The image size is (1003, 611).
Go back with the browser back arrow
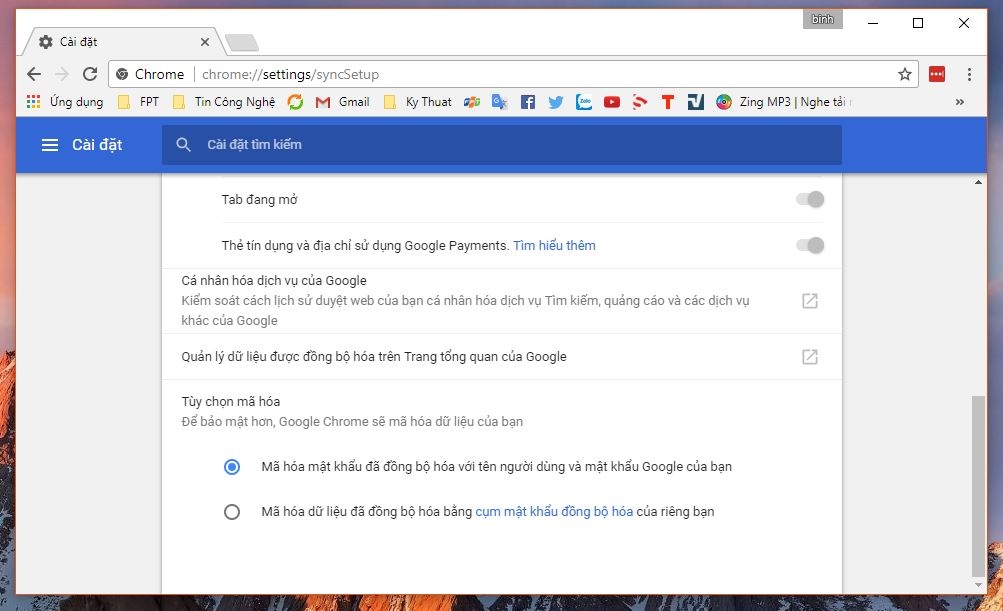34,74
